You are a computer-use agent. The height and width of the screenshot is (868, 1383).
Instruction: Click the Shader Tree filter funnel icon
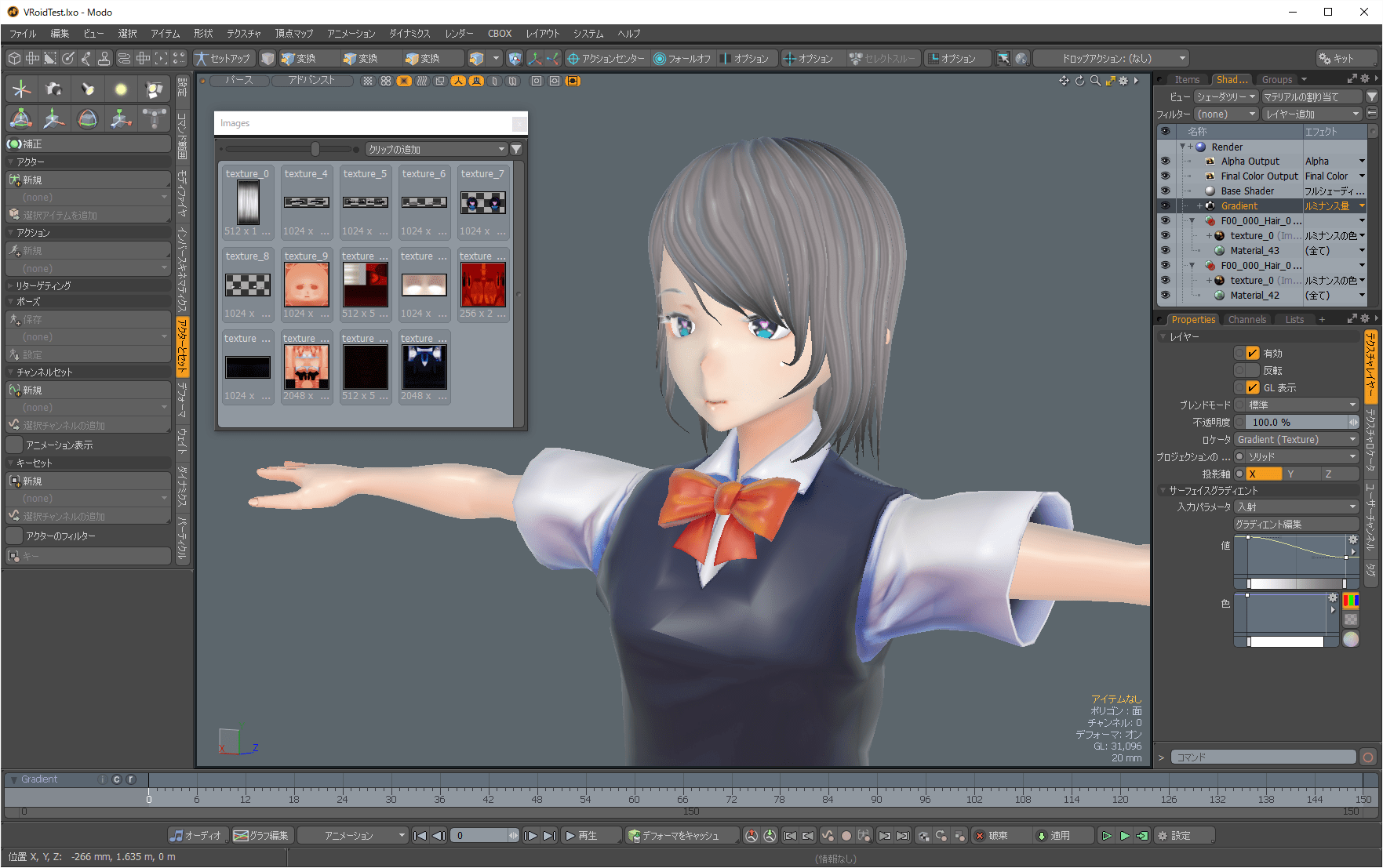pos(1371,97)
